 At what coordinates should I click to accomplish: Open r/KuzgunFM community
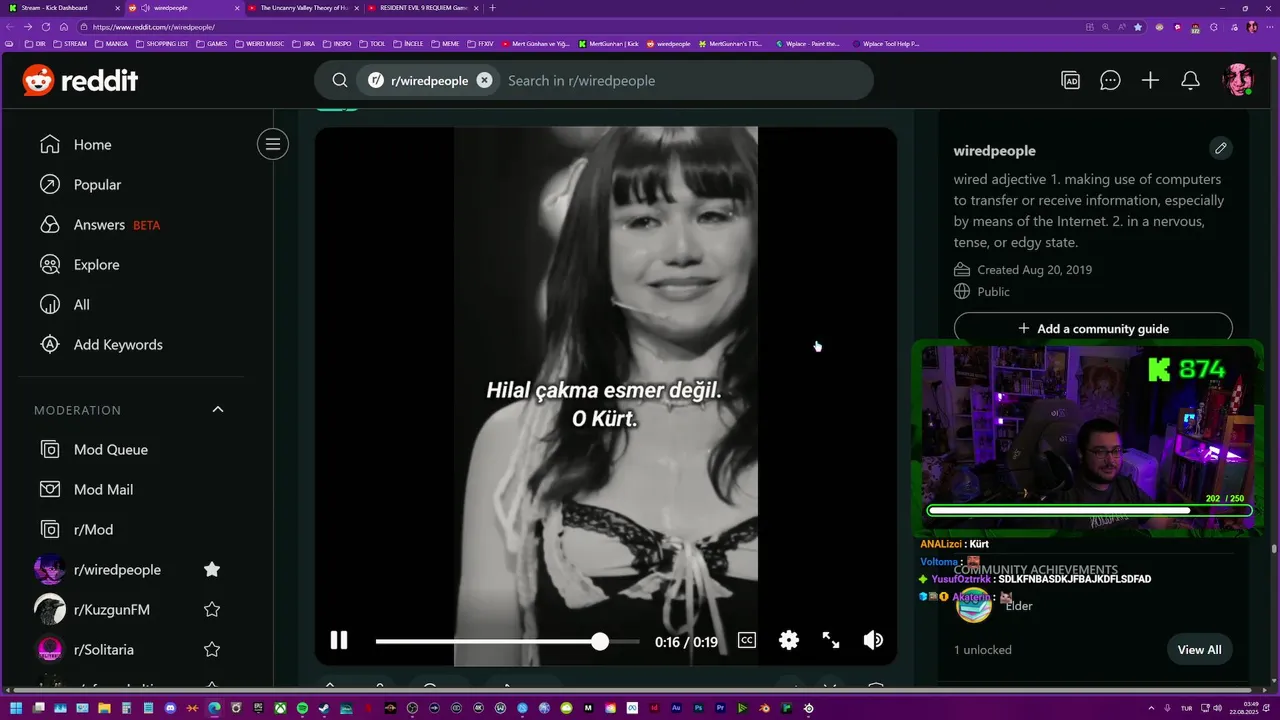[112, 610]
